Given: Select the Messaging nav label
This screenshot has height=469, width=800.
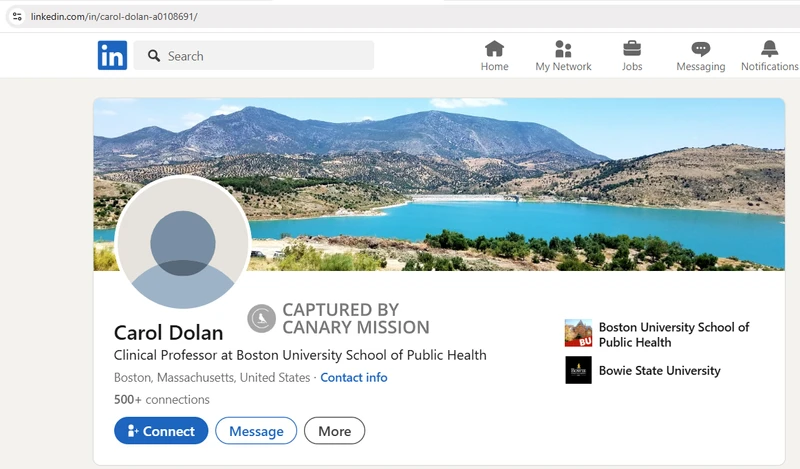Looking at the screenshot, I should point(701,66).
